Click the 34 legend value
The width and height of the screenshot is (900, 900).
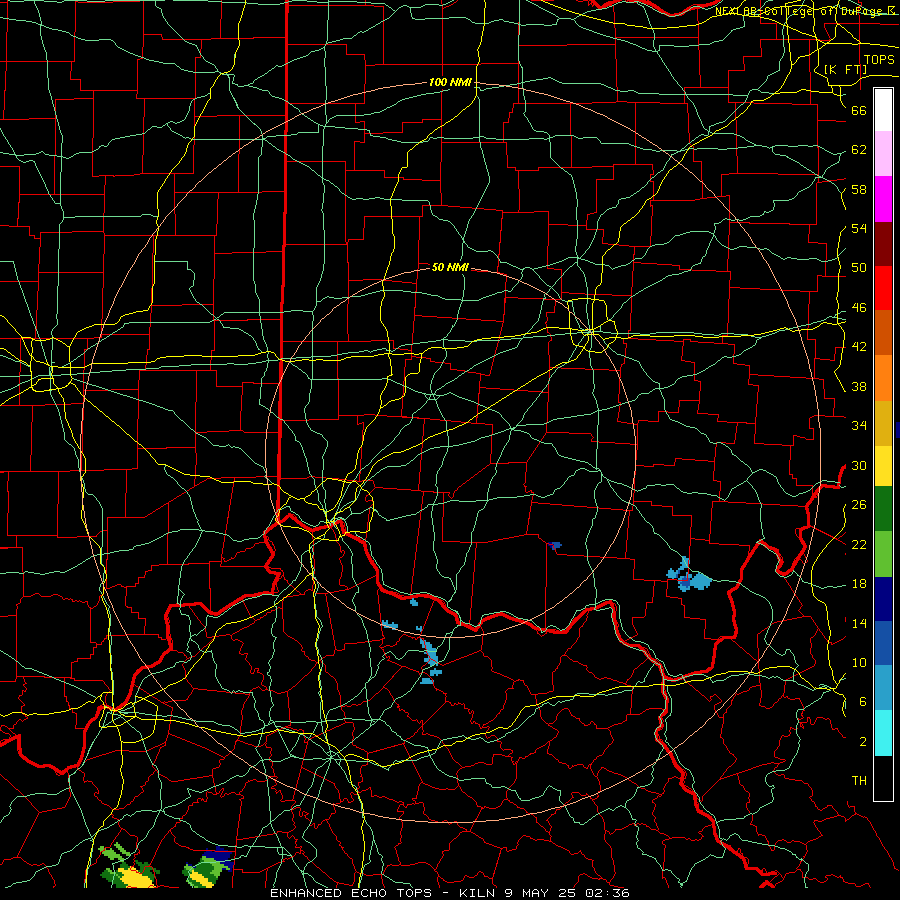pyautogui.click(x=859, y=426)
